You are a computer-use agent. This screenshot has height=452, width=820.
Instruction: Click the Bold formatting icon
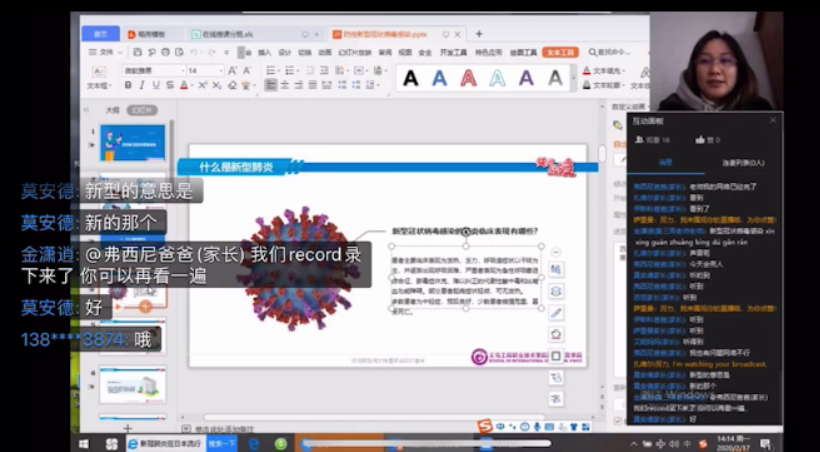click(x=127, y=86)
